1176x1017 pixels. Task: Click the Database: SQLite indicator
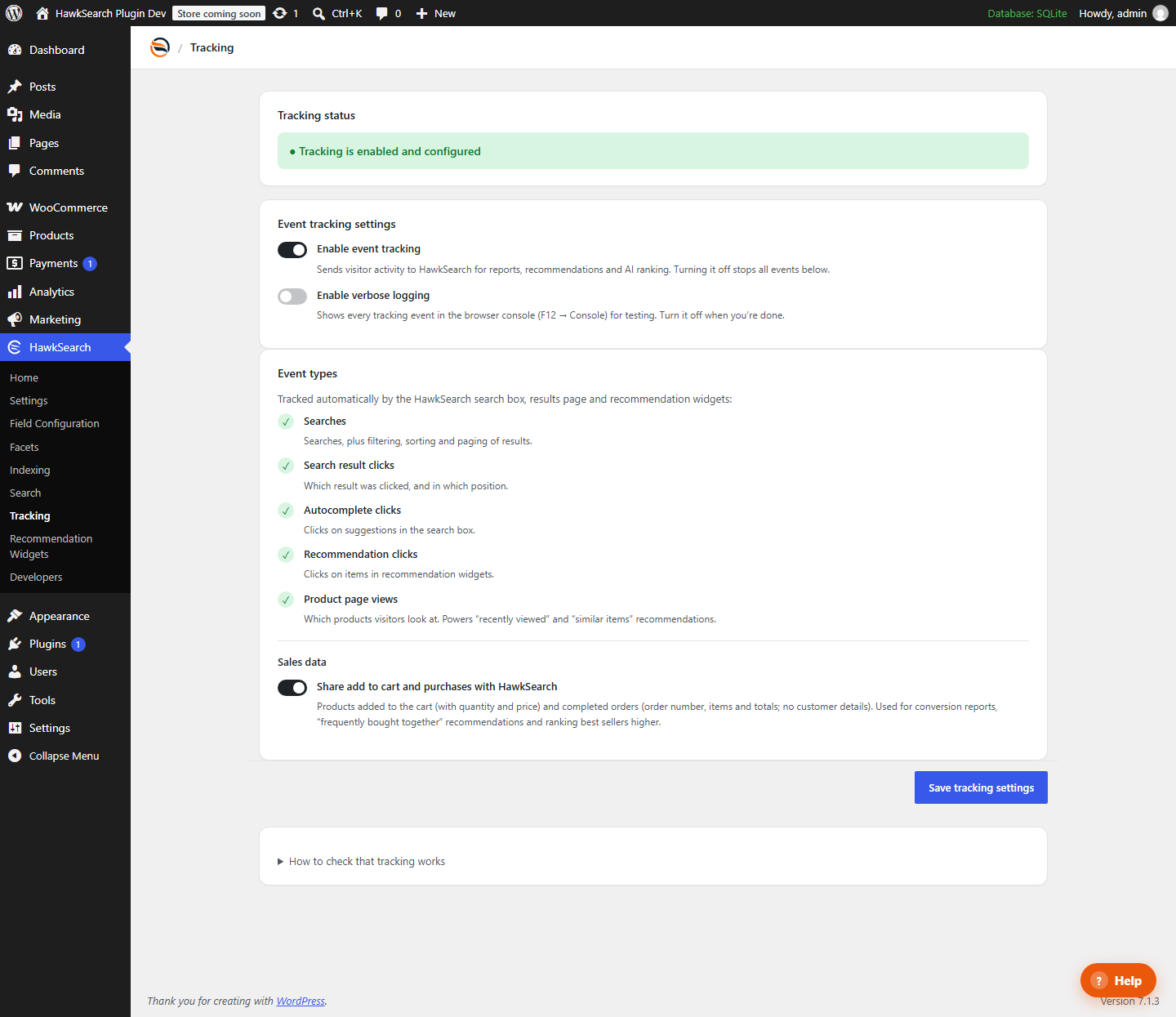1027,13
